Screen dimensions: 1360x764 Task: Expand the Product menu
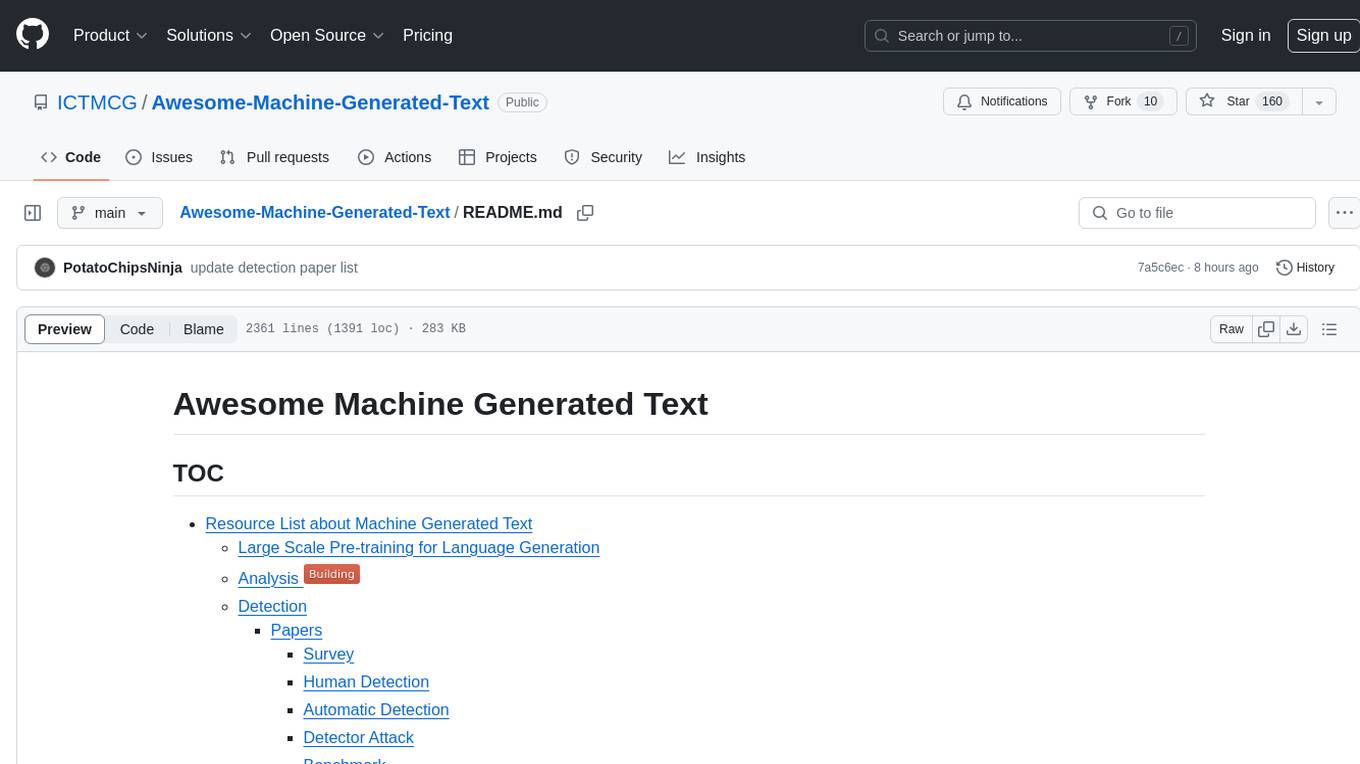click(110, 35)
